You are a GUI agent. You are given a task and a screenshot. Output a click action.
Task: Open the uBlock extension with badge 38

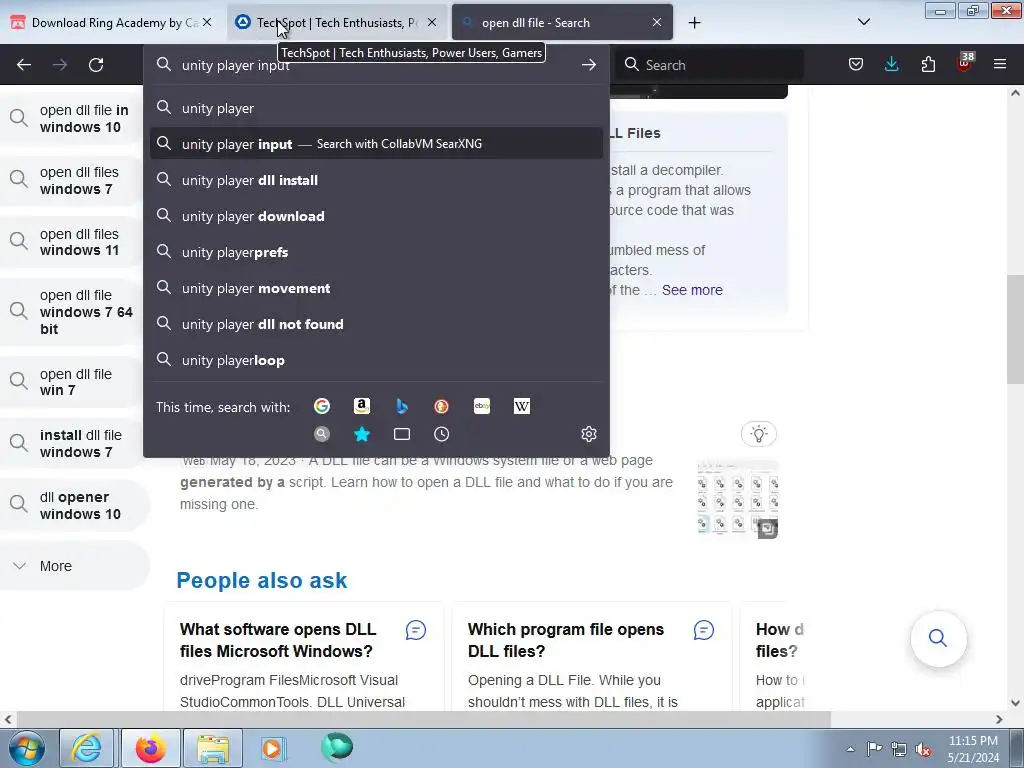(965, 63)
